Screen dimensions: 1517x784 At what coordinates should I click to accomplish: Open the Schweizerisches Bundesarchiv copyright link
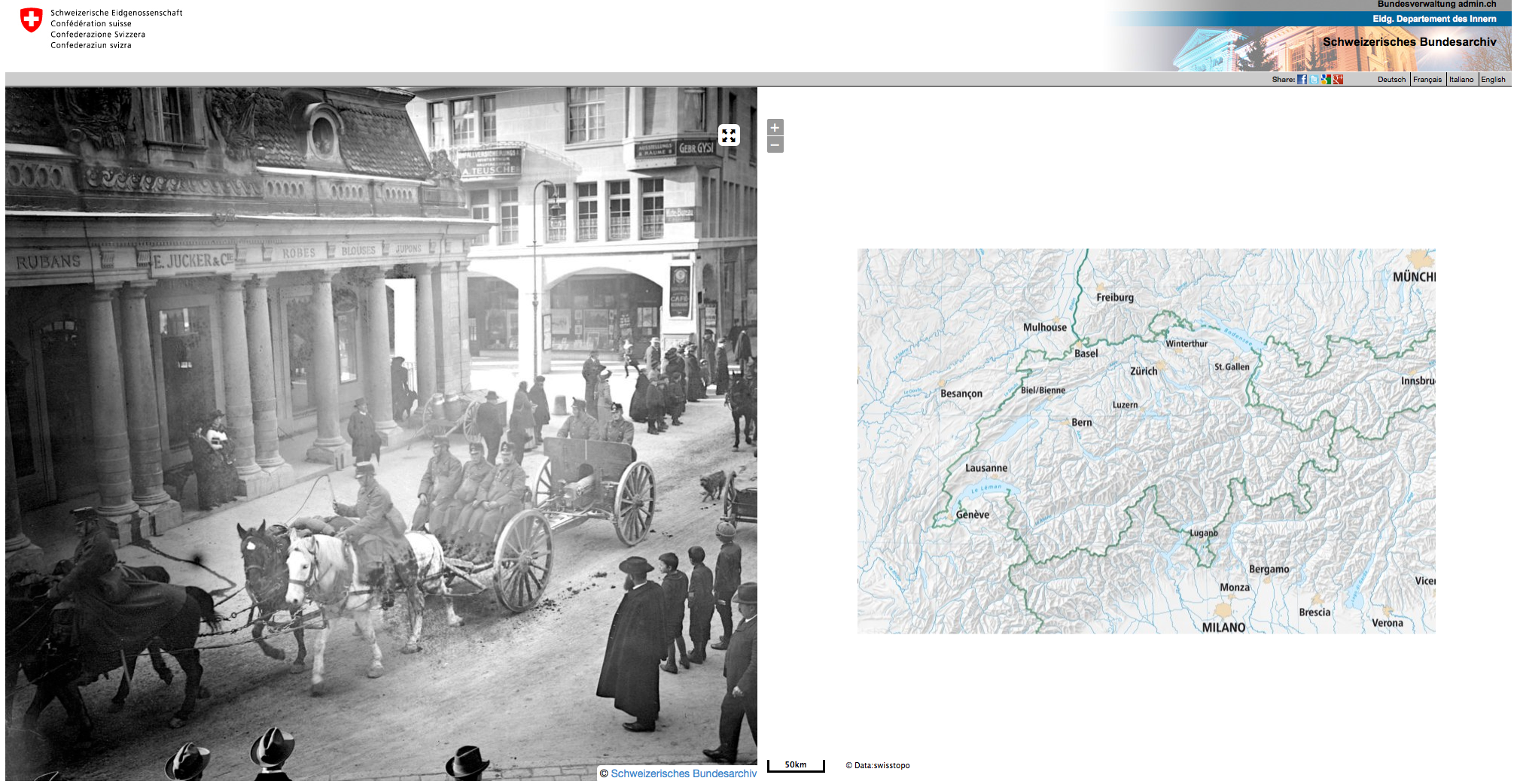(683, 773)
